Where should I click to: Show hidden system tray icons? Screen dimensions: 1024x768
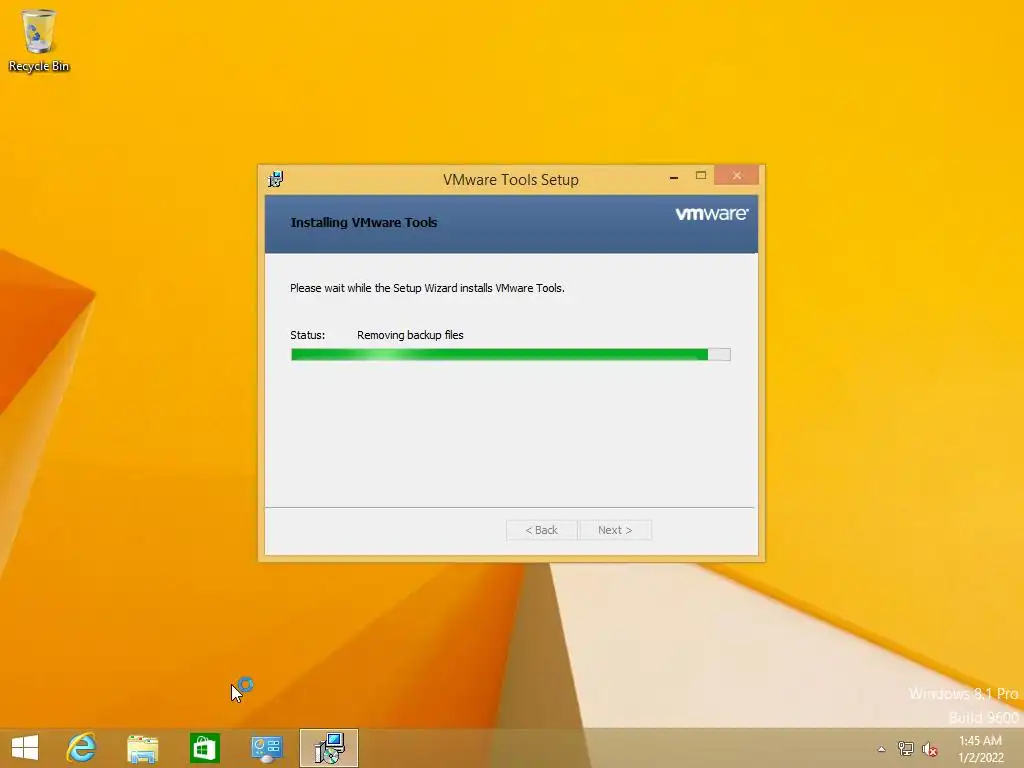tap(881, 749)
